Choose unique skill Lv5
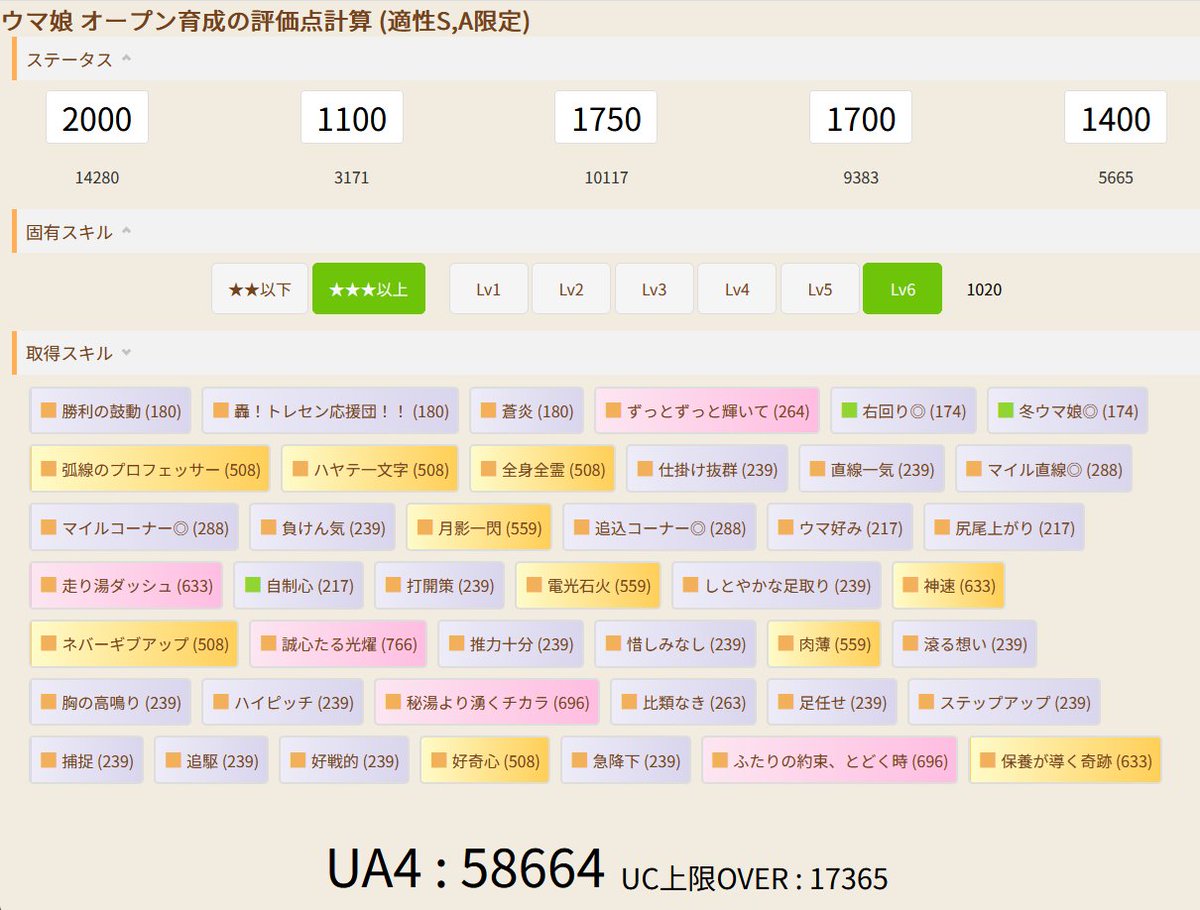The height and width of the screenshot is (910, 1200). tap(820, 289)
